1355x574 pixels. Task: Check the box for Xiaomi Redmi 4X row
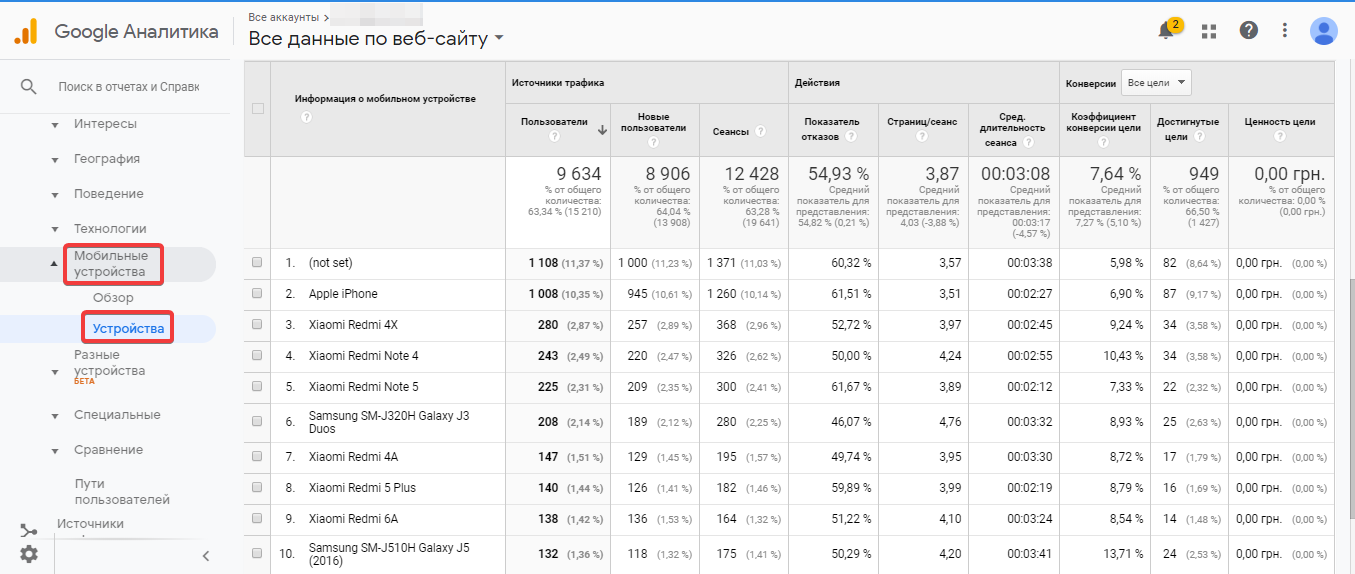click(x=257, y=325)
